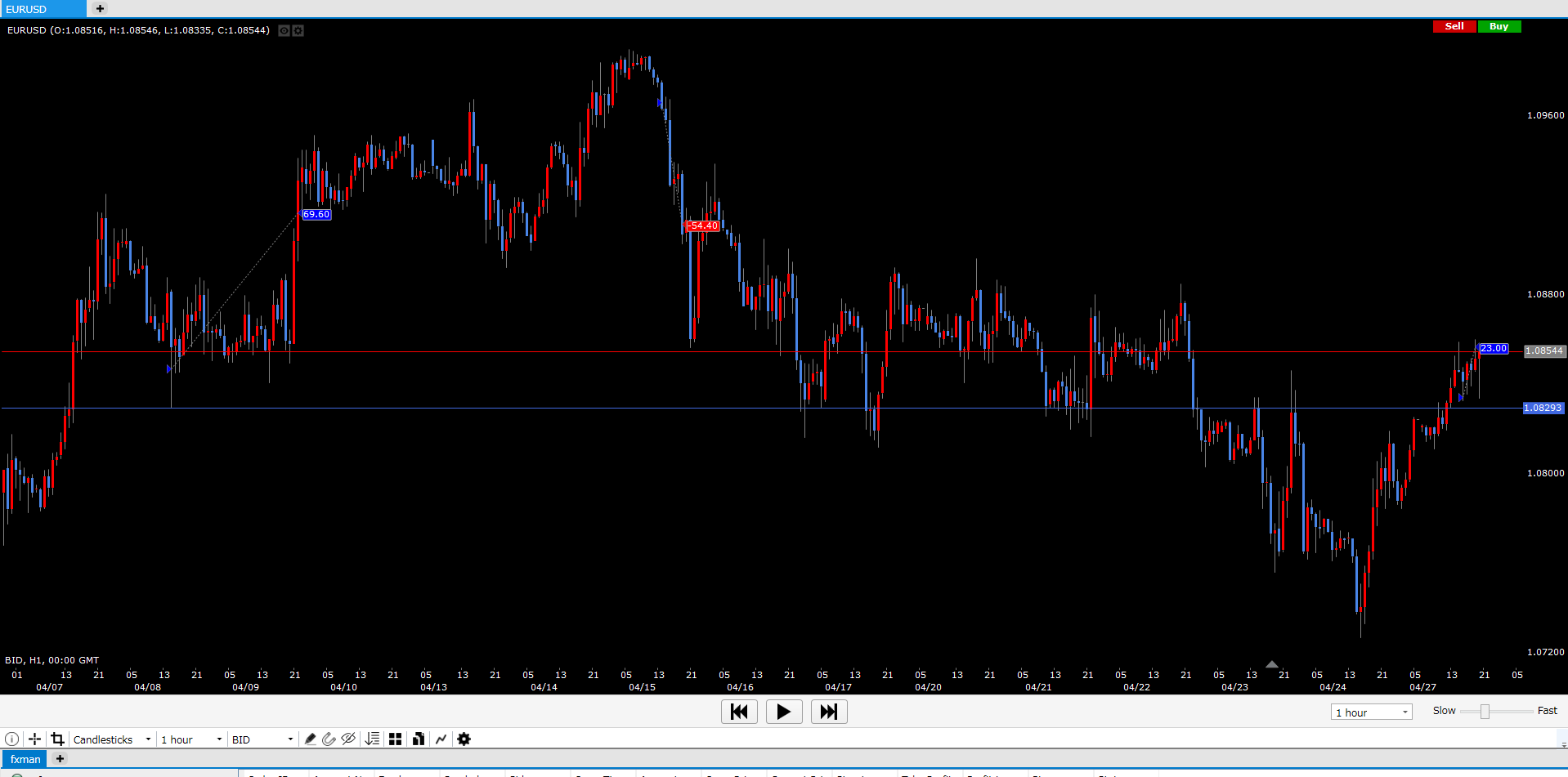Select the crop/zoom region tool

click(57, 739)
